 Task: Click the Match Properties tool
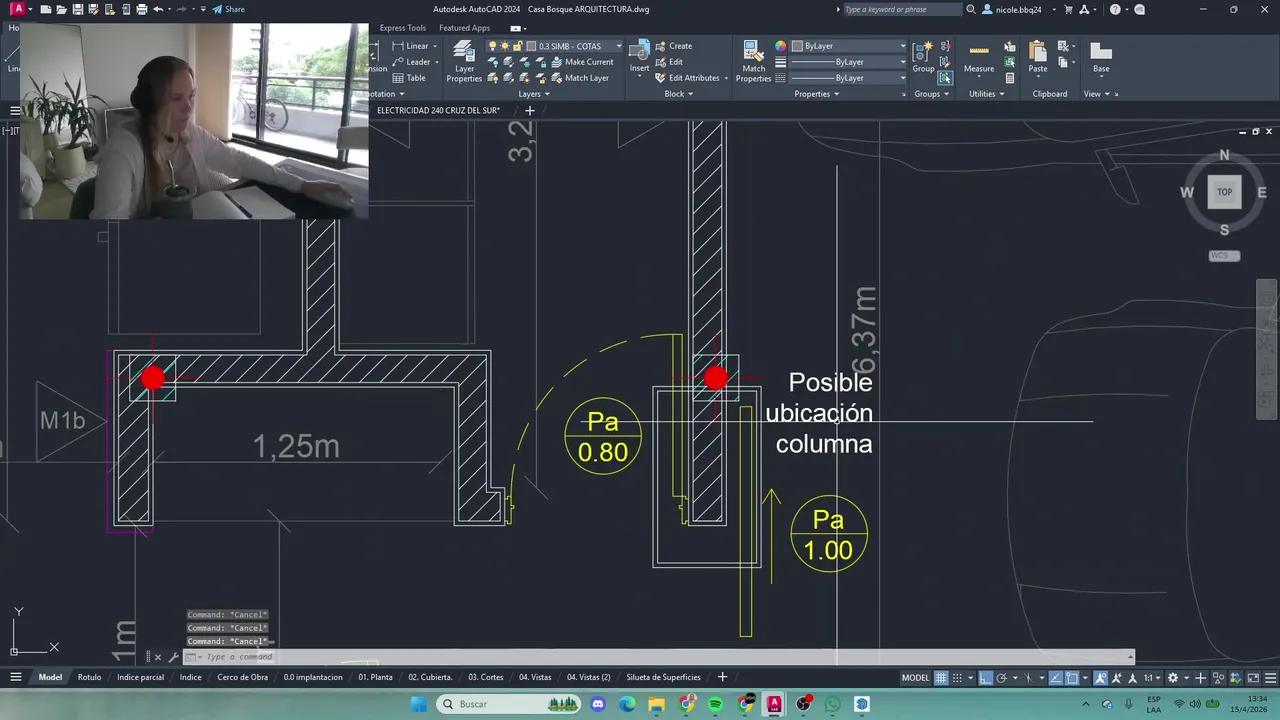[753, 61]
